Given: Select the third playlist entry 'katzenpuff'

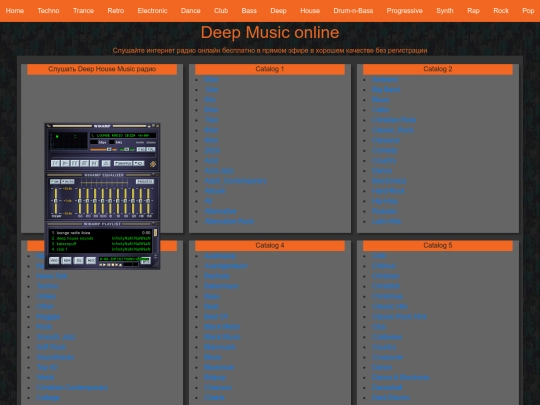Looking at the screenshot, I should [101, 244].
